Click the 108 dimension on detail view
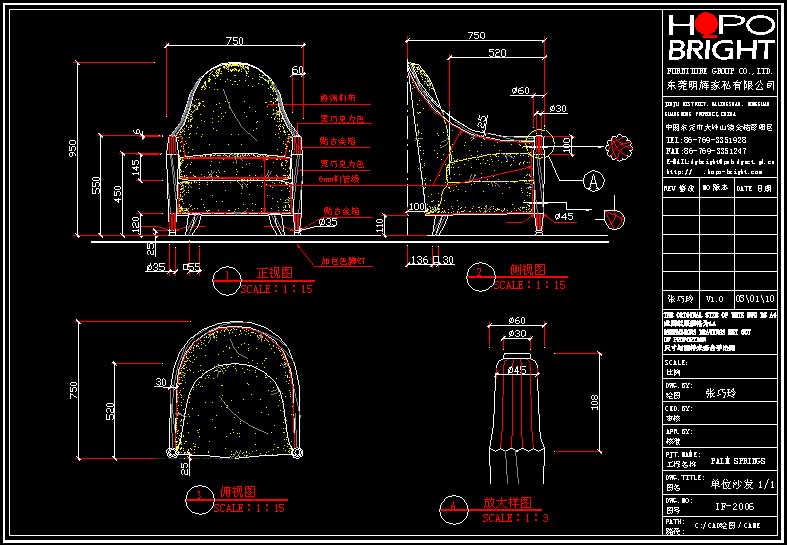Image resolution: width=787 pixels, height=545 pixels. coord(595,402)
